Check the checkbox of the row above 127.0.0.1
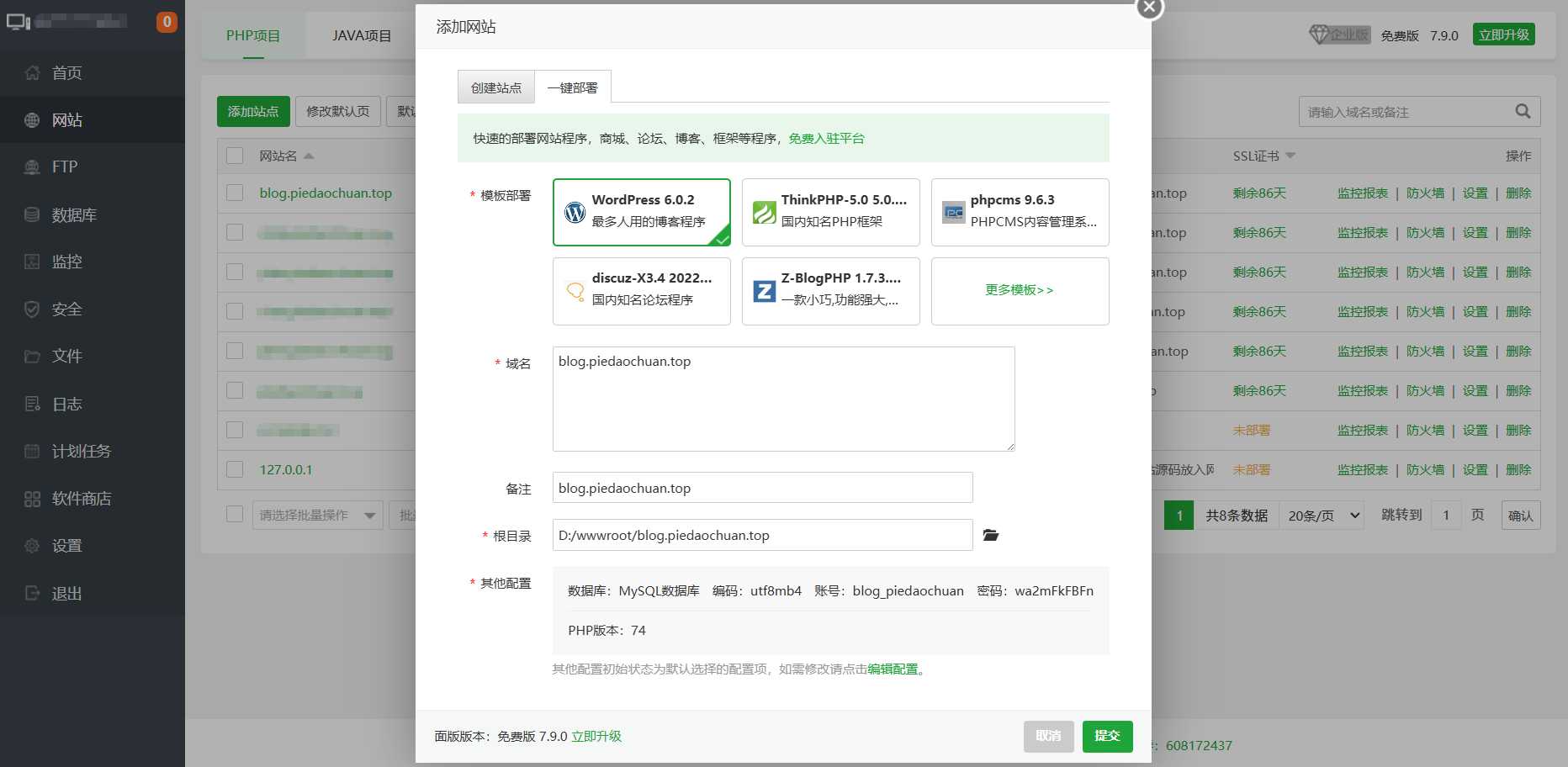 click(x=235, y=430)
